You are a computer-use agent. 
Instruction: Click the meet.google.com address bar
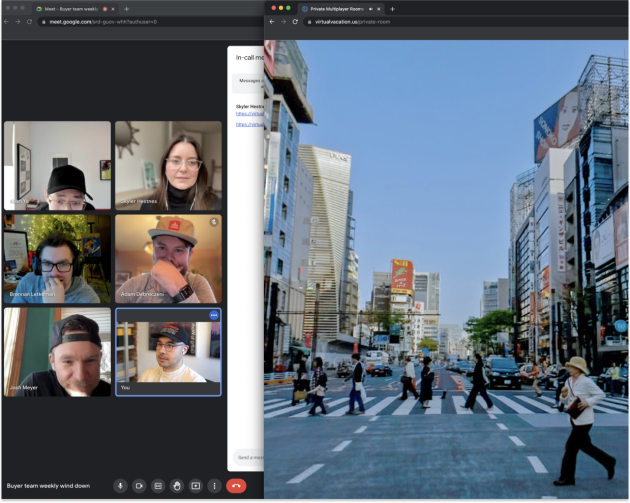(151, 22)
